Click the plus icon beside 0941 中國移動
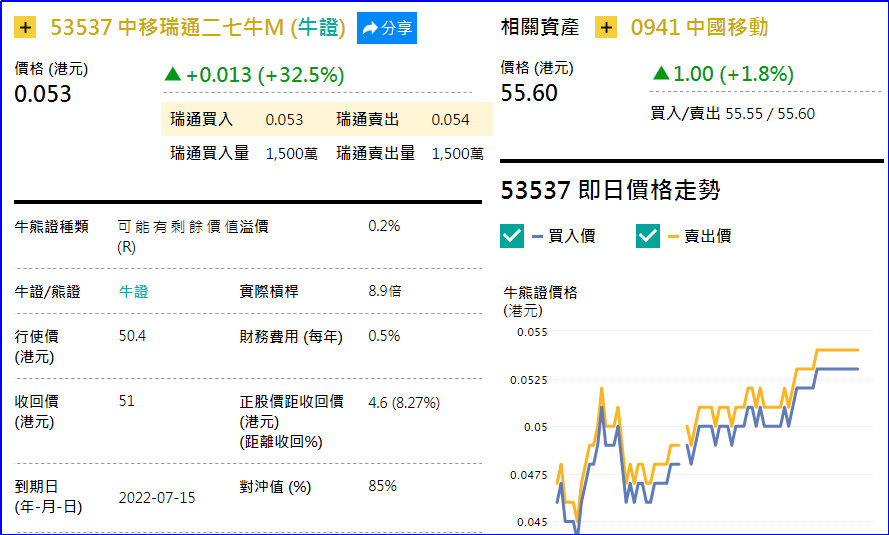Screen dimensions: 889x535 point(606,28)
